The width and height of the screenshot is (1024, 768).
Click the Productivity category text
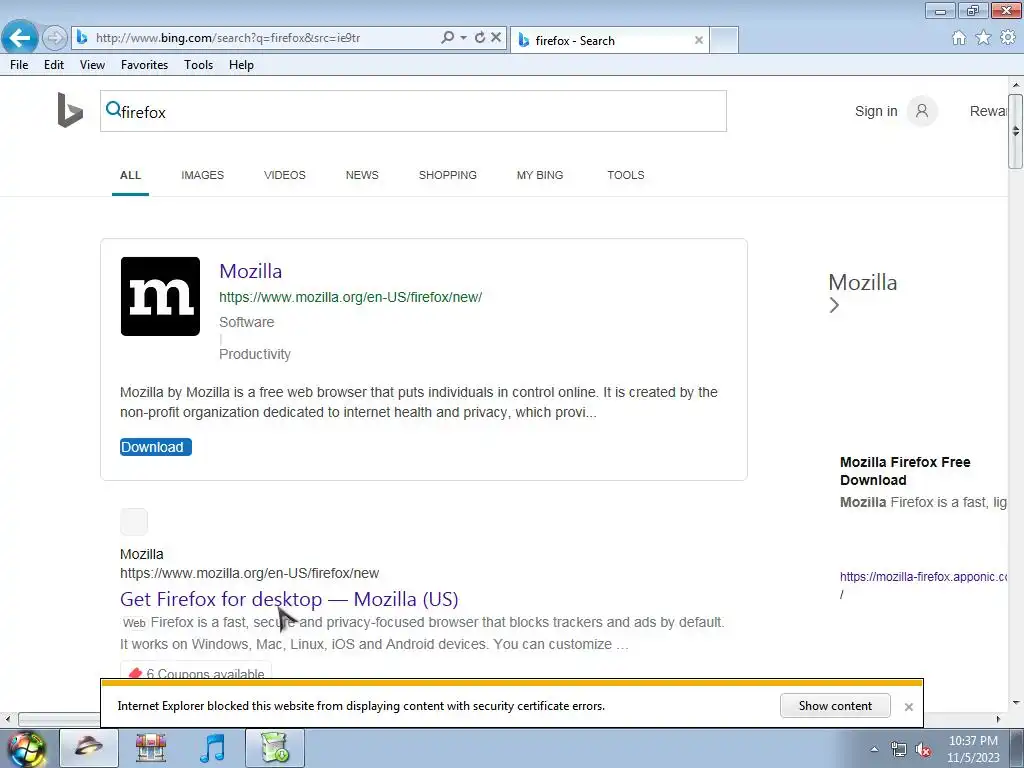point(255,354)
